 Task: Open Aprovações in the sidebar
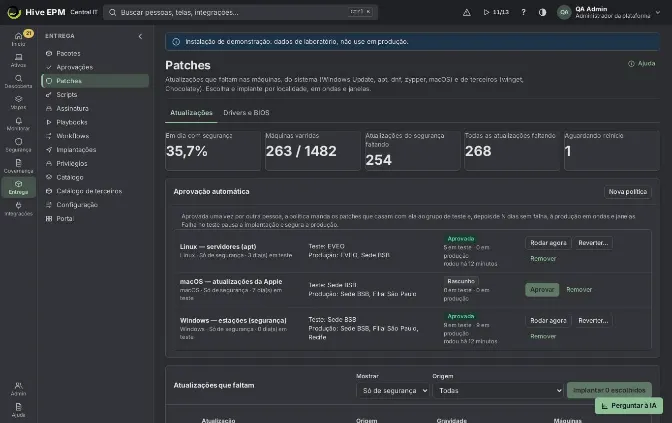point(95,67)
